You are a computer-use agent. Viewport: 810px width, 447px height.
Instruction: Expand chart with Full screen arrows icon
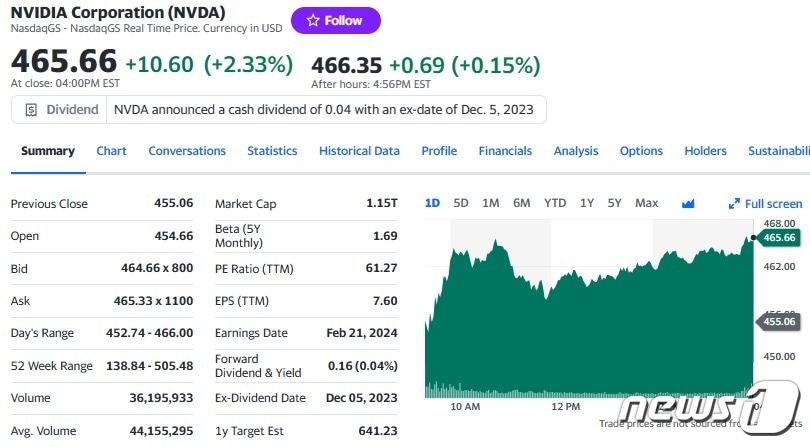point(734,203)
